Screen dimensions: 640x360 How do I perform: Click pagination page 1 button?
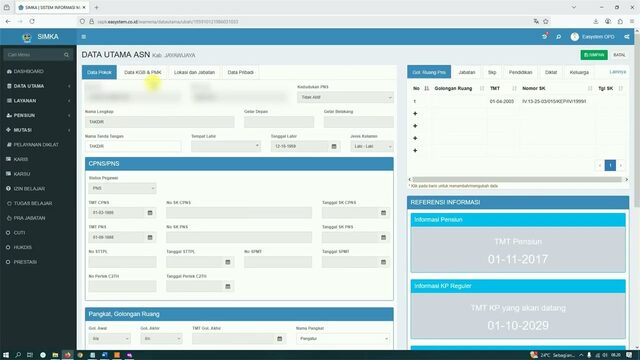point(610,165)
